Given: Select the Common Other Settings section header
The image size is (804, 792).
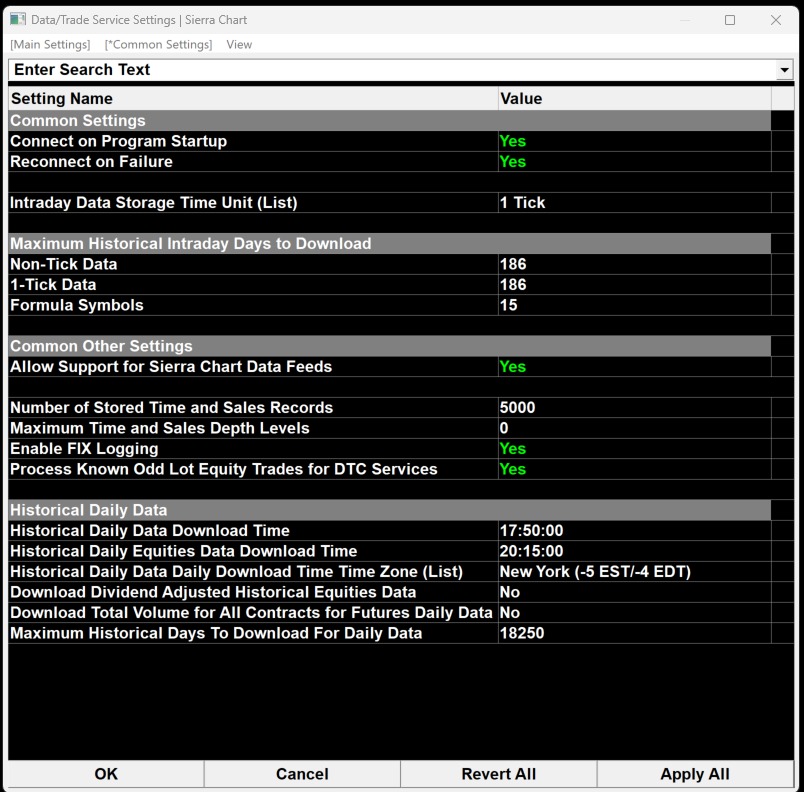Looking at the screenshot, I should (390, 346).
